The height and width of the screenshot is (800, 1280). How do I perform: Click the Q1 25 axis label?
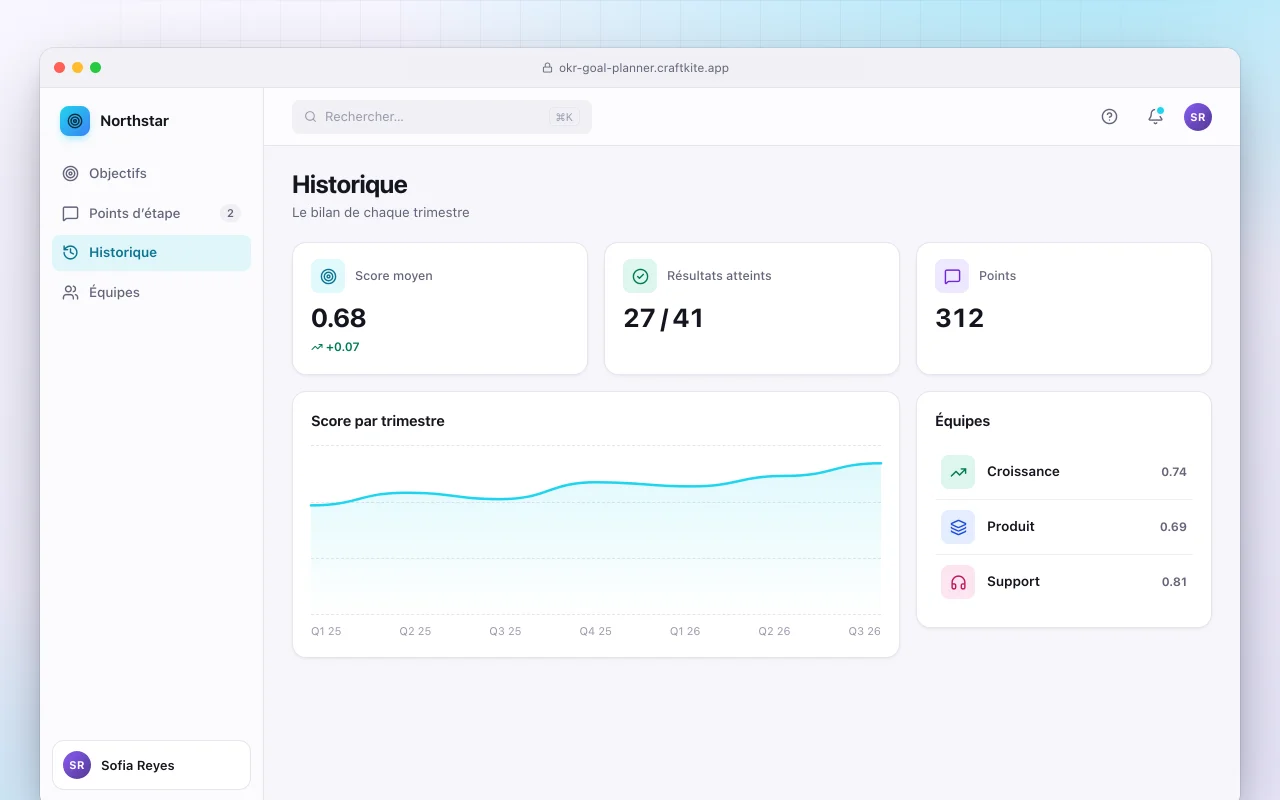[326, 632]
